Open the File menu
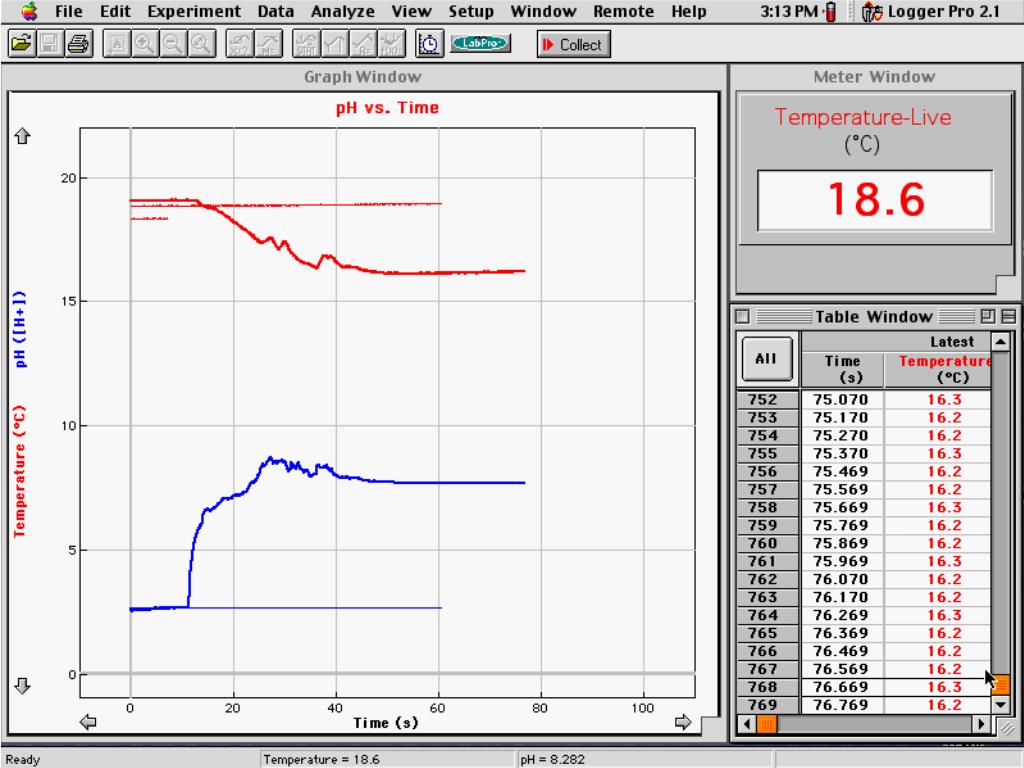The image size is (1024, 768). (x=69, y=11)
